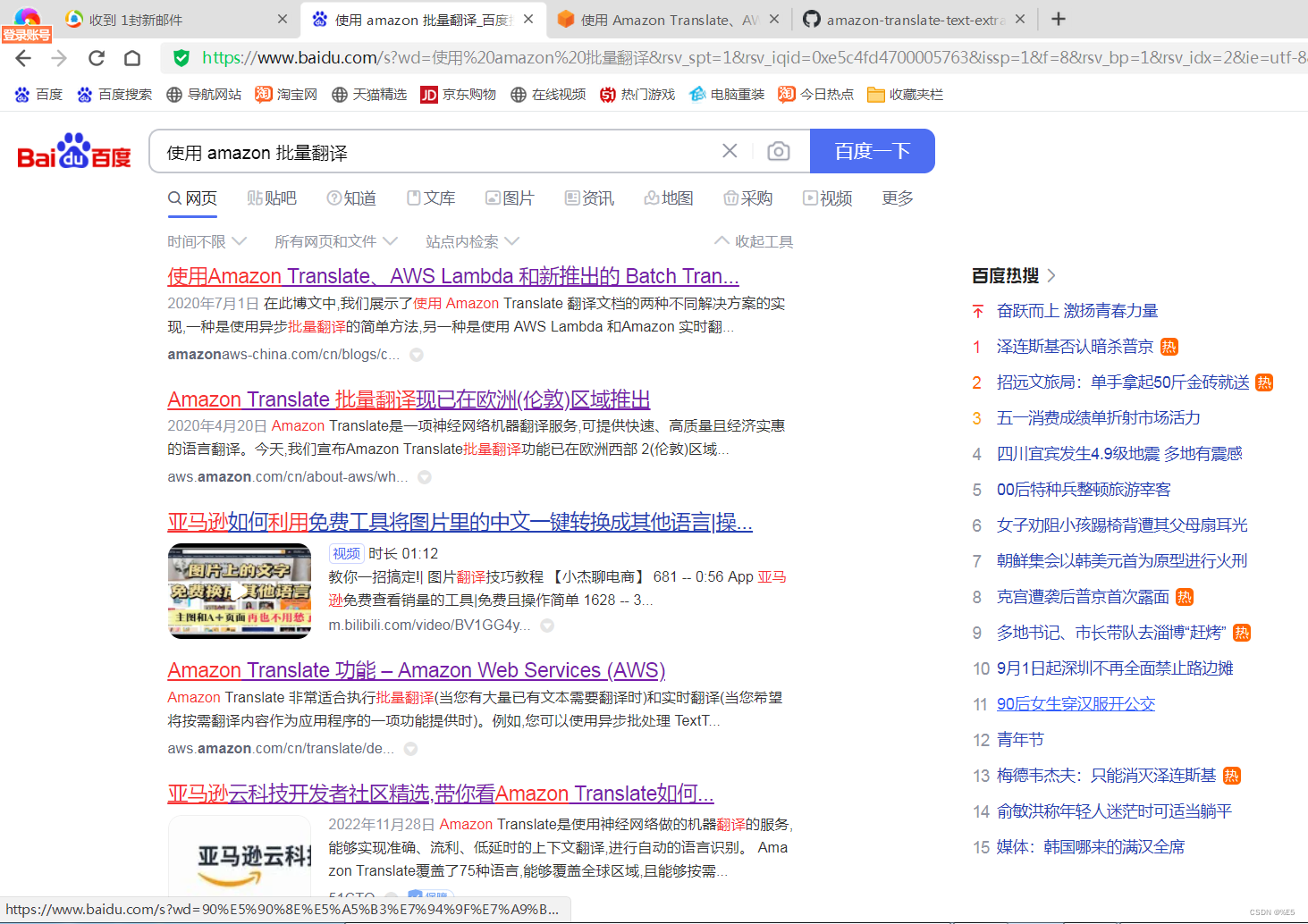
Task: Open the 淘宝网 bookmark
Action: tap(286, 94)
